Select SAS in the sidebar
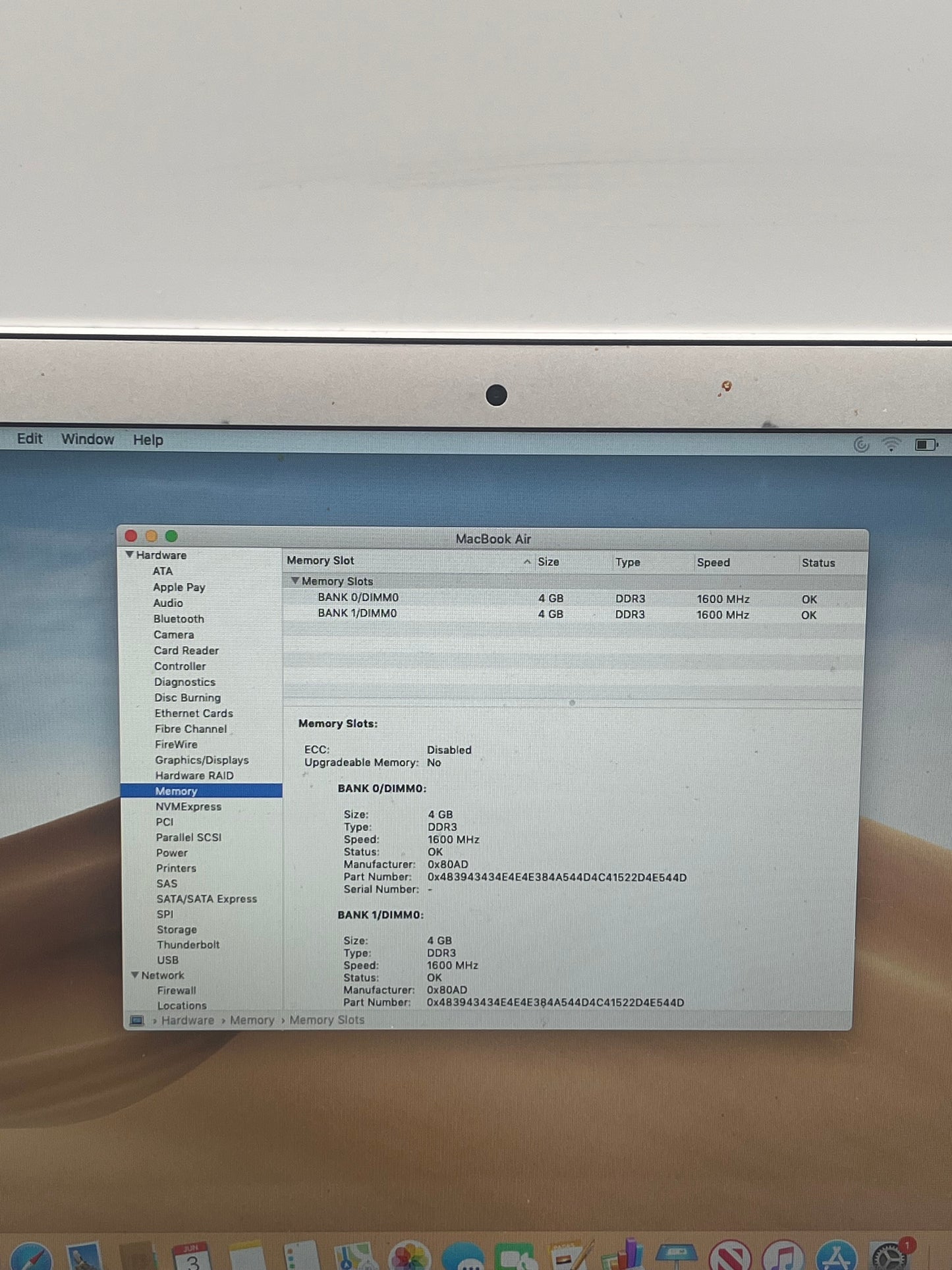Image resolution: width=952 pixels, height=1270 pixels. point(167,884)
